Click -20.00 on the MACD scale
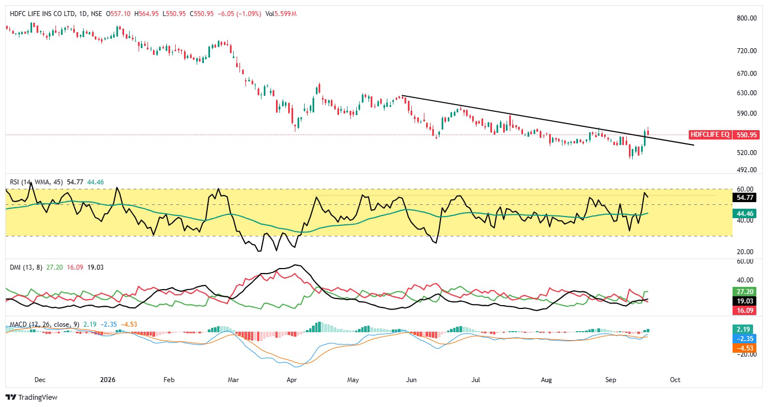Viewport: 768px width, 407px height. pyautogui.click(x=747, y=355)
